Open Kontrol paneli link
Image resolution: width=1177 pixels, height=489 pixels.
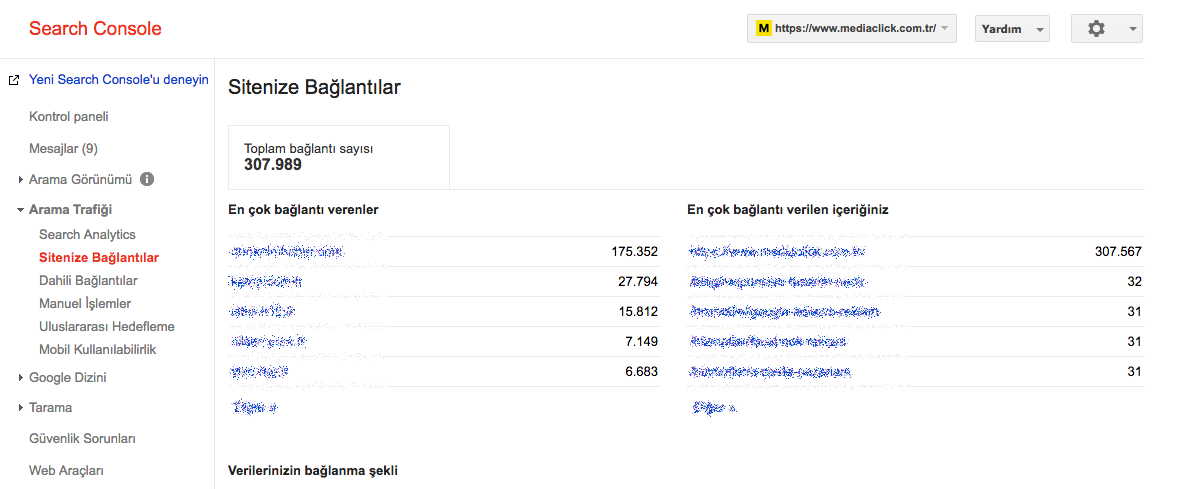68,117
